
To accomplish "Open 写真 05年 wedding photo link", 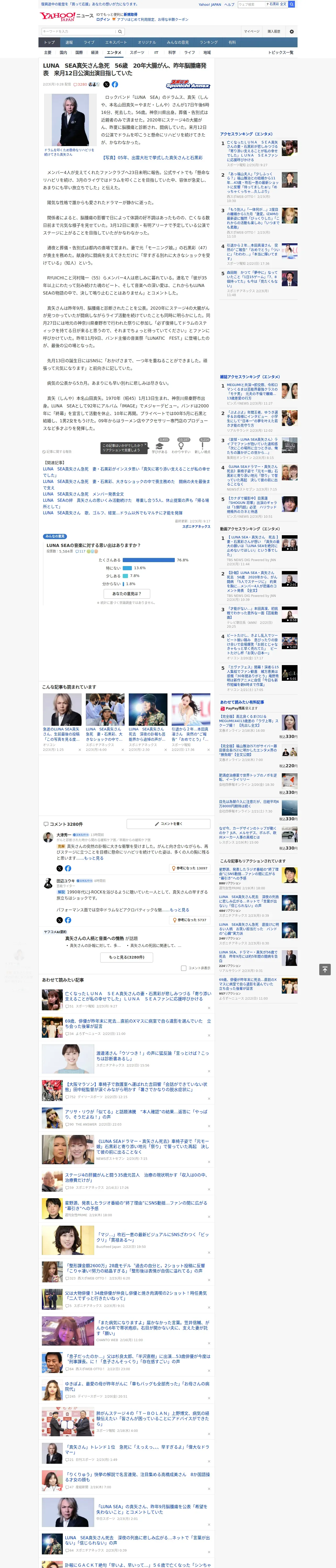I will 152,158.
